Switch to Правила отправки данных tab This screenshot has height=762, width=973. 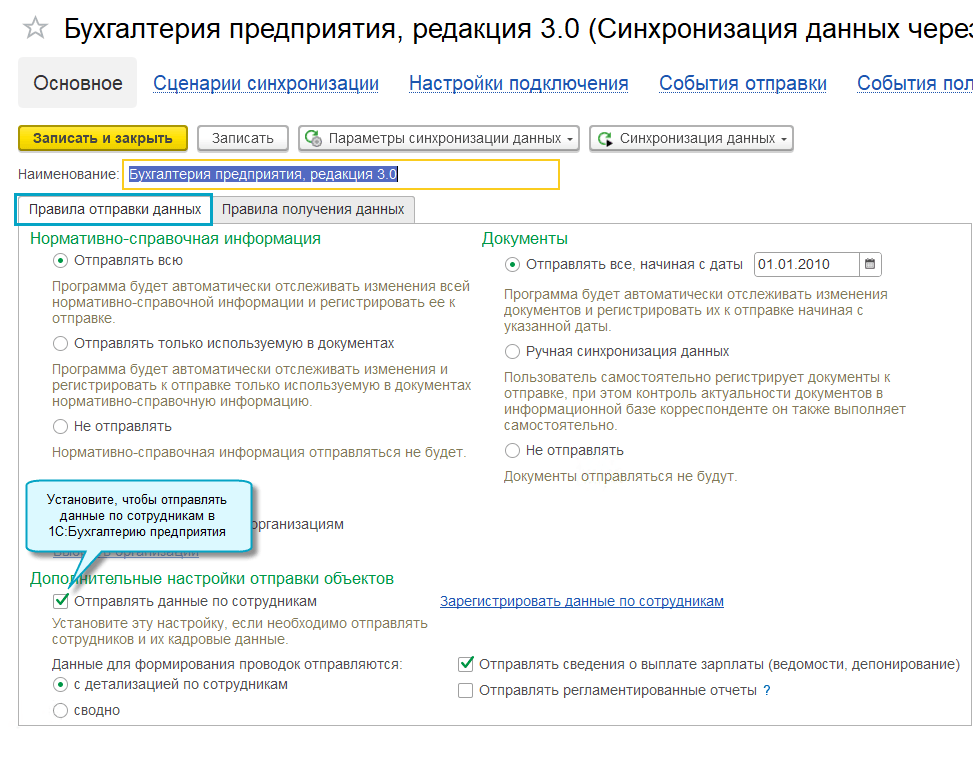tap(114, 210)
